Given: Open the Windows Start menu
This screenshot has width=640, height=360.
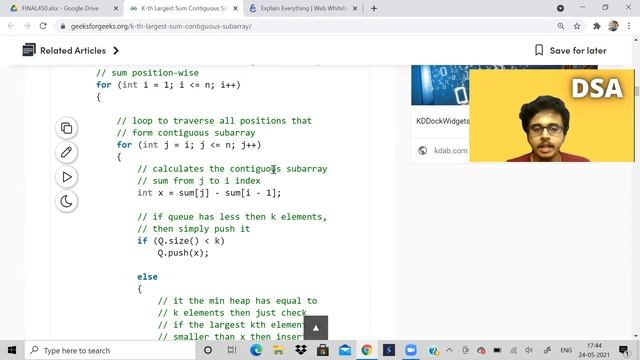Looking at the screenshot, I should click(x=12, y=350).
